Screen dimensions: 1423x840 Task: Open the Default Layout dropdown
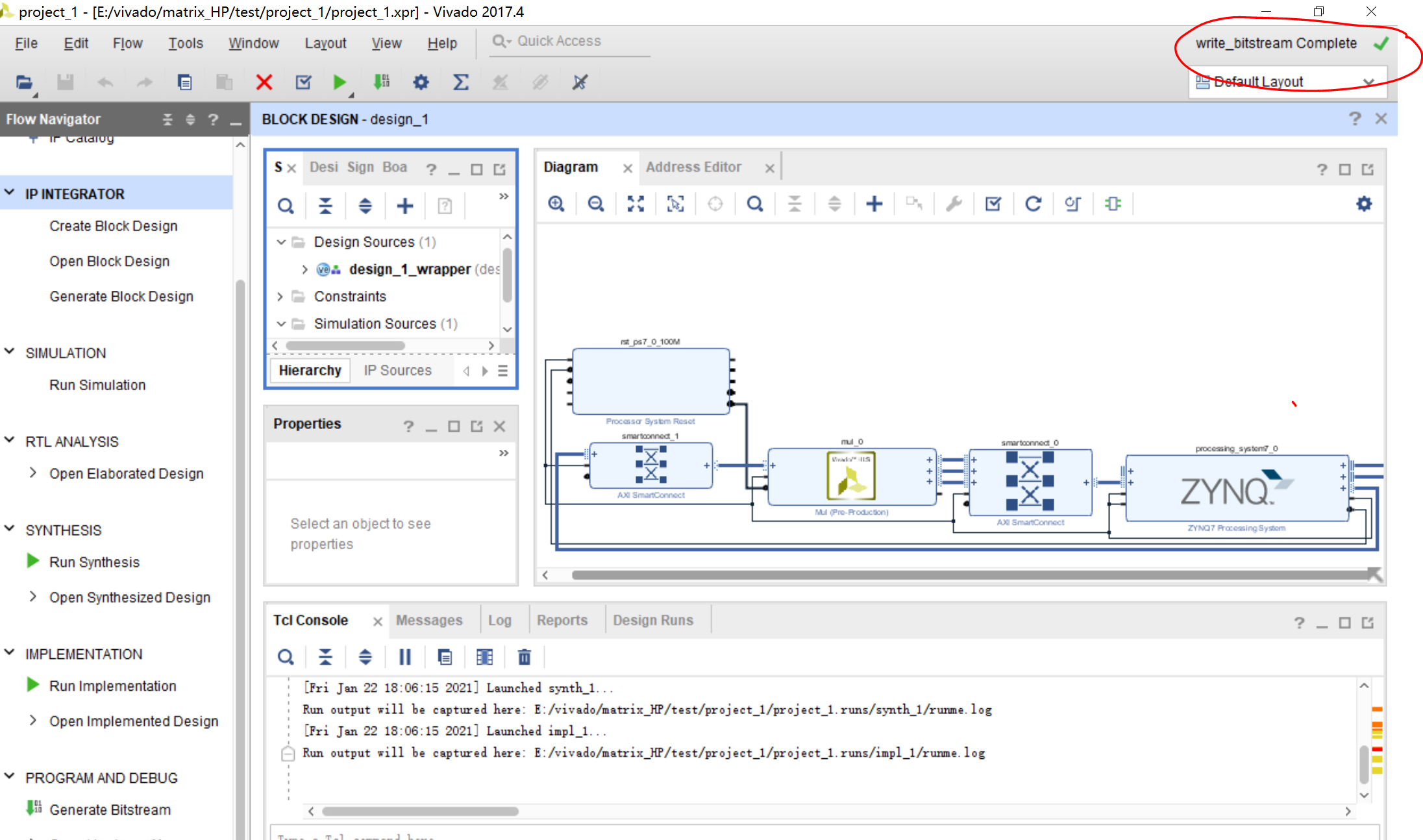(x=1287, y=82)
